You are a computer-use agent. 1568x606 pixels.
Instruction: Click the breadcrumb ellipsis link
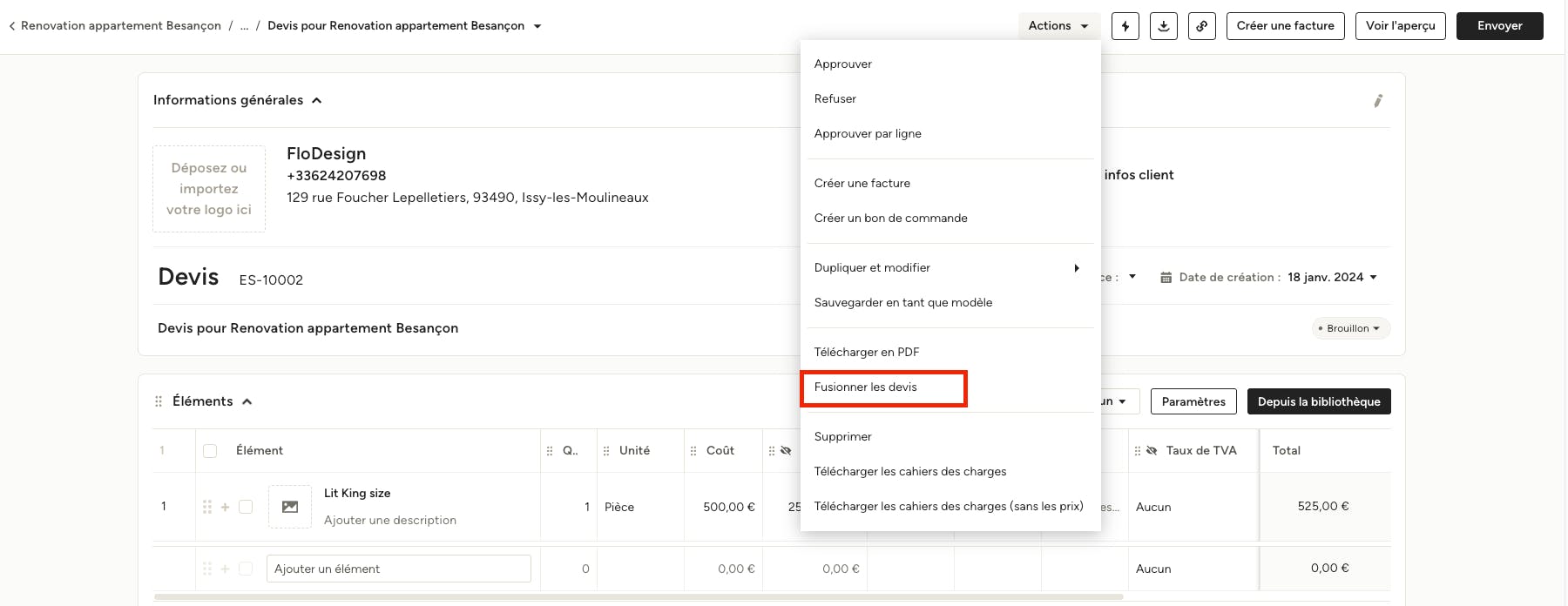tap(244, 26)
